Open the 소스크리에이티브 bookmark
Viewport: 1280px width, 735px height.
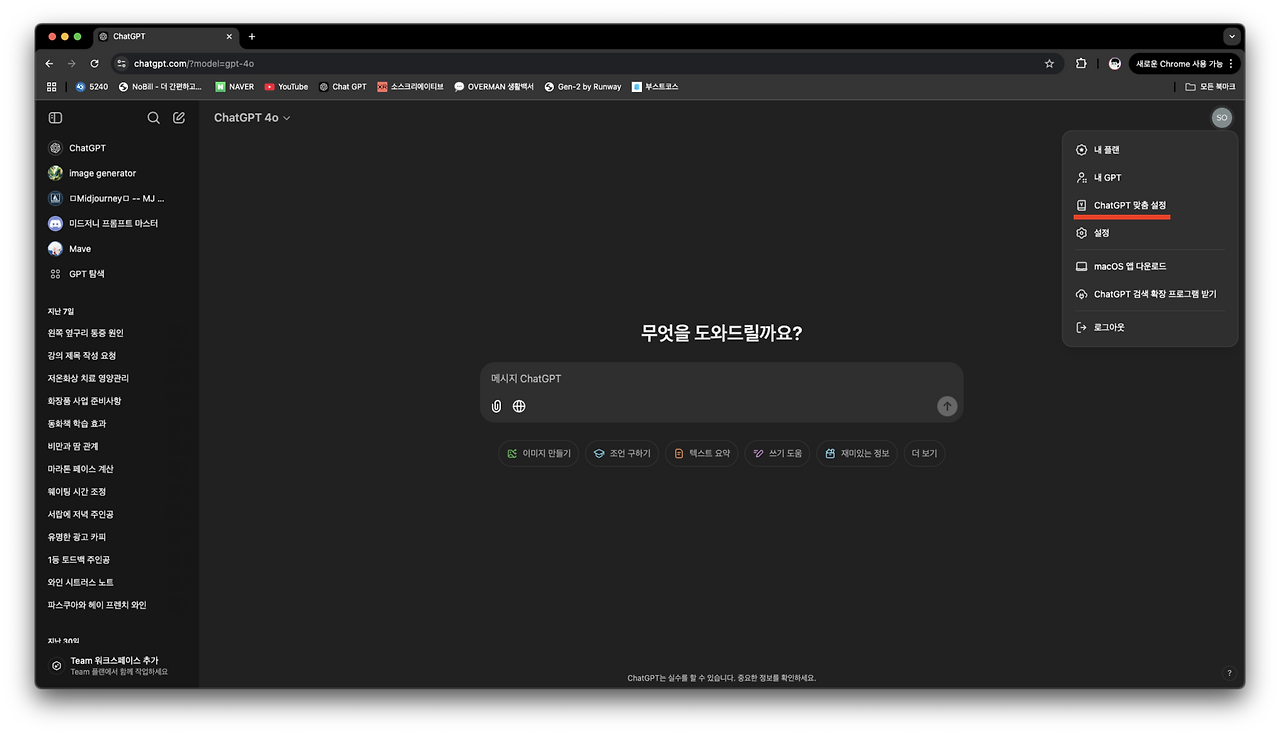410,87
